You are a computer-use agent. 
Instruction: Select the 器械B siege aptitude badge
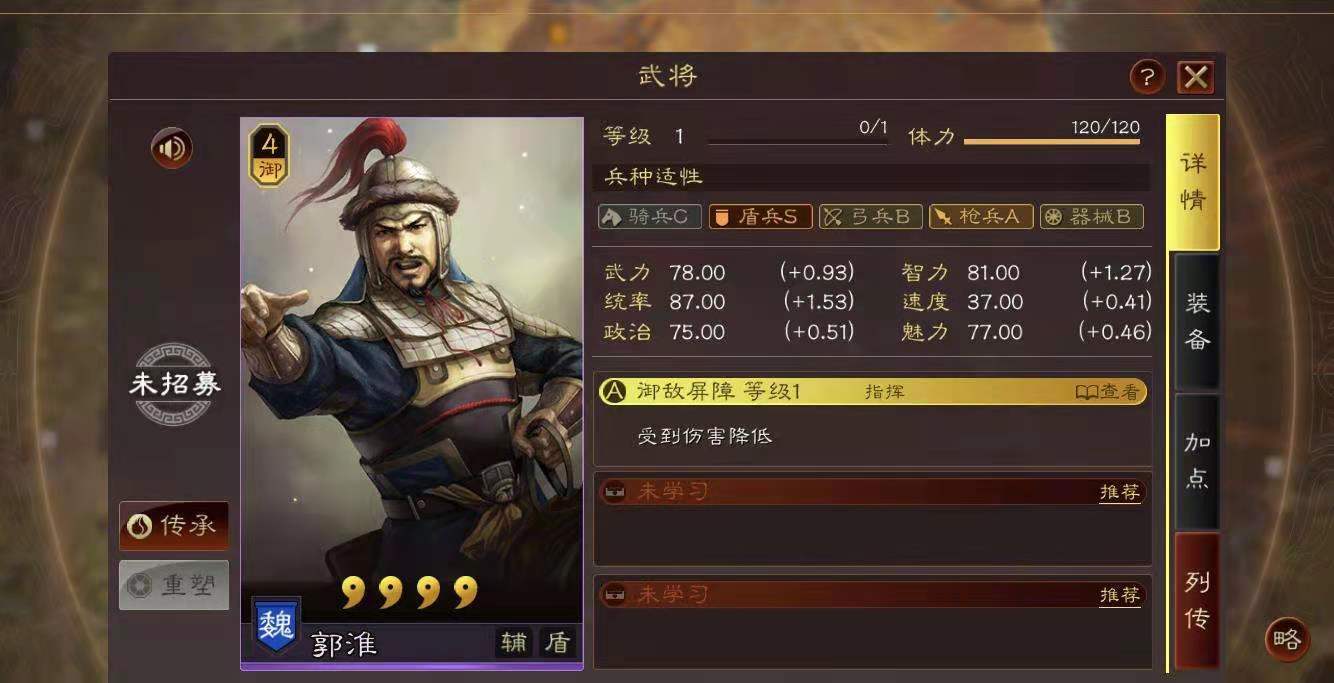pyautogui.click(x=1091, y=216)
